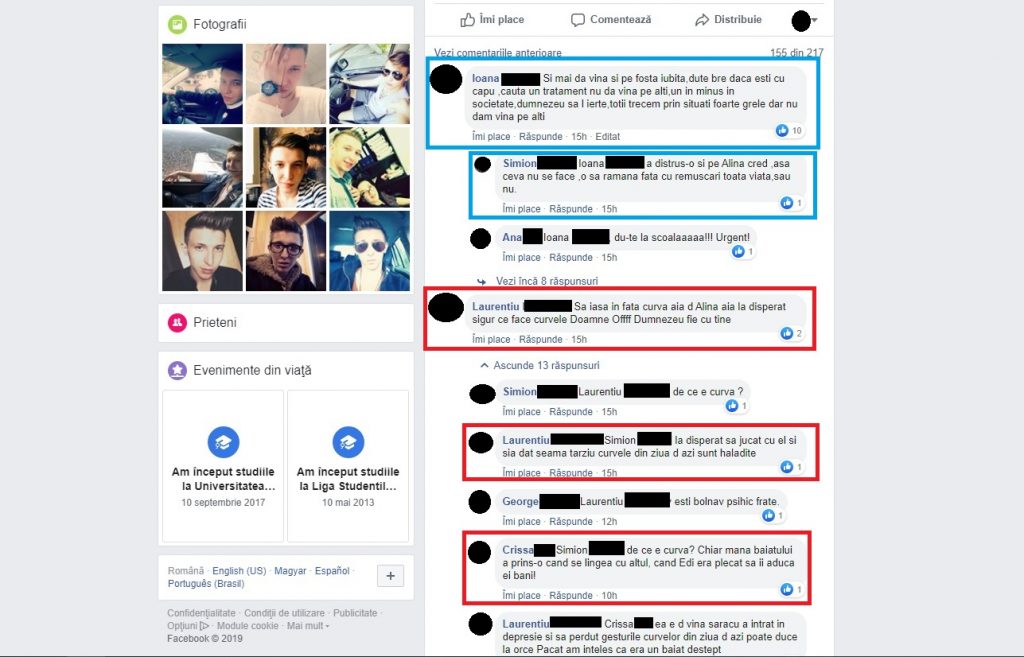Image resolution: width=1024 pixels, height=657 pixels.
Task: Click graduation icon for Universitatea event
Action: pyautogui.click(x=223, y=442)
